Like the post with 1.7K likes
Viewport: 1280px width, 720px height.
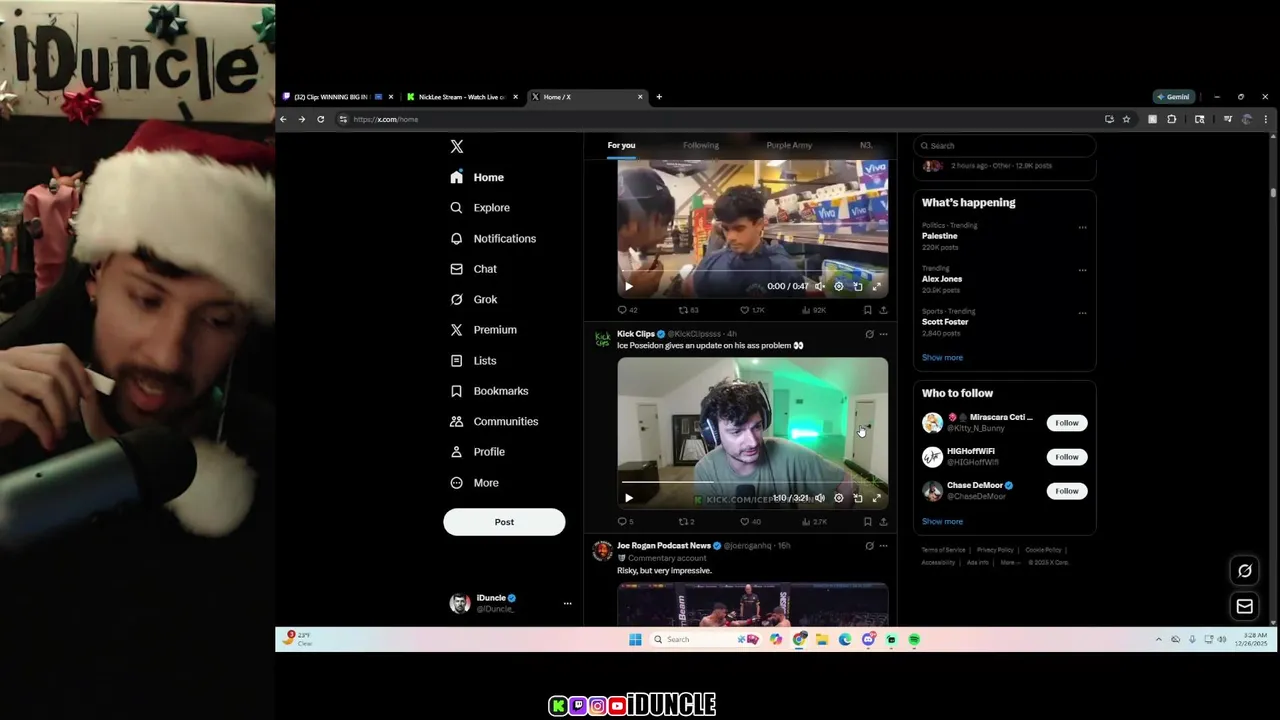[752, 310]
